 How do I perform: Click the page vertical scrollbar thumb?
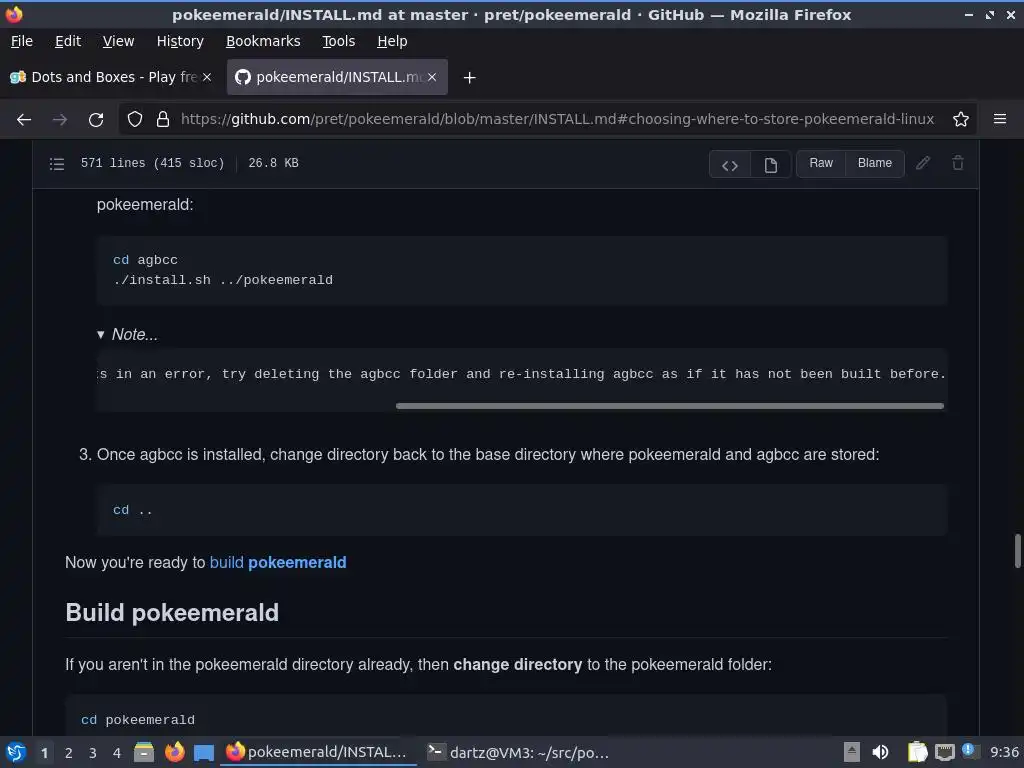tap(1017, 551)
